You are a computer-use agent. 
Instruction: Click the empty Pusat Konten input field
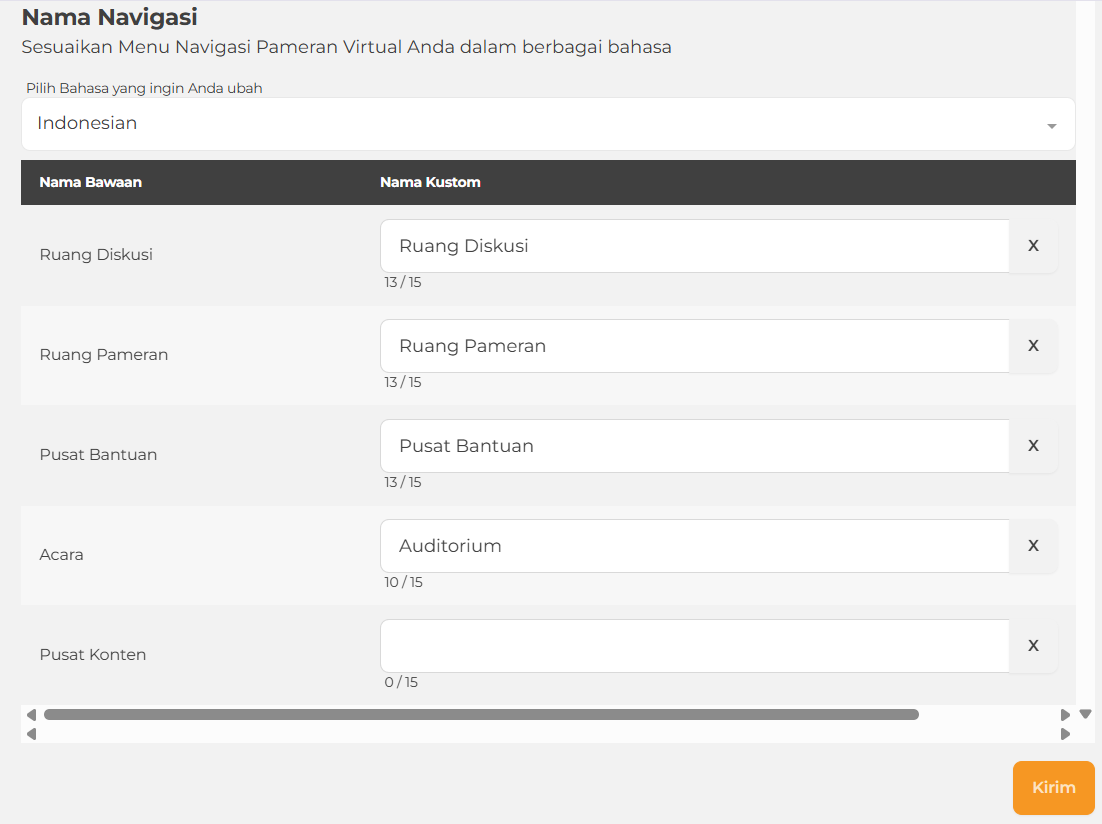click(694, 646)
